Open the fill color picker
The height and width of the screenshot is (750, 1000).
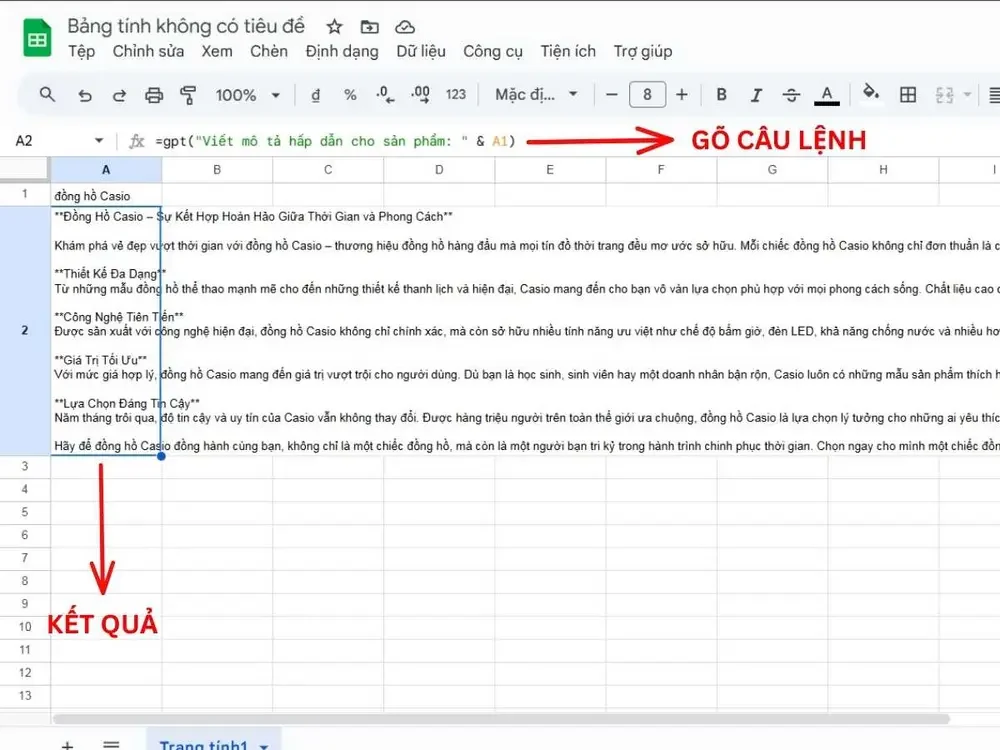pos(871,93)
